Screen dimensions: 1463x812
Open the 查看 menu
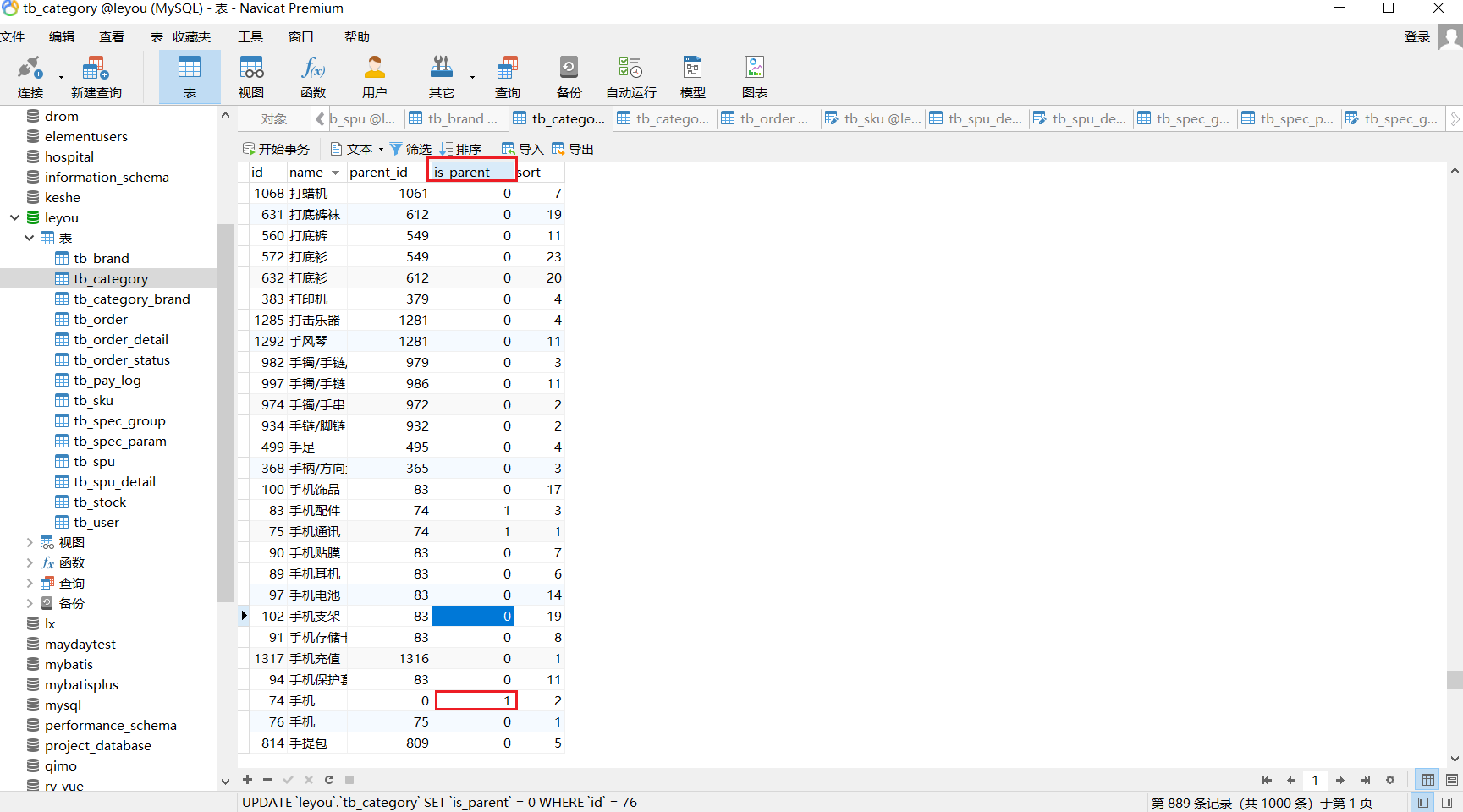(112, 36)
